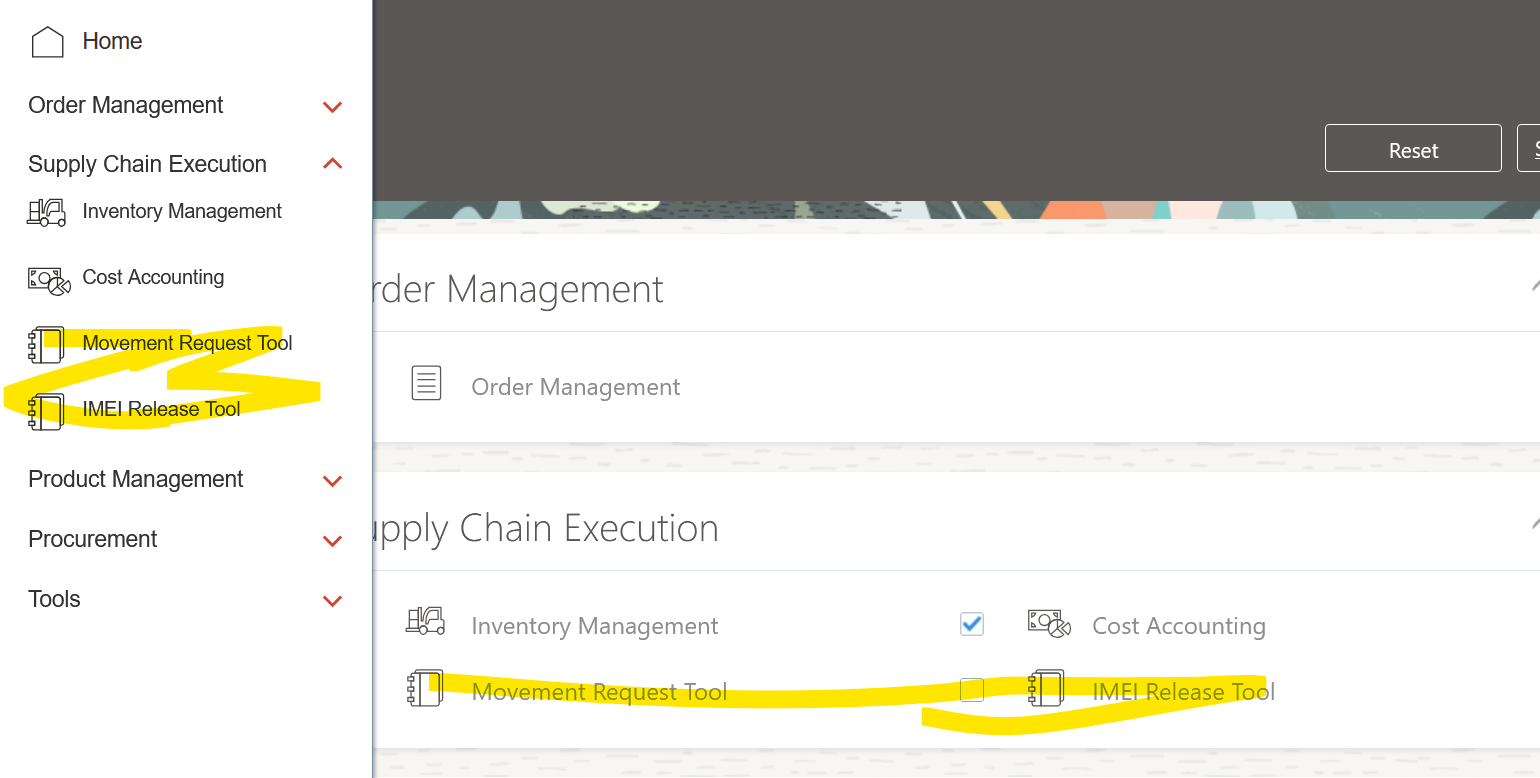Click the IMEI Release Tool icon in sidebar

(x=46, y=410)
